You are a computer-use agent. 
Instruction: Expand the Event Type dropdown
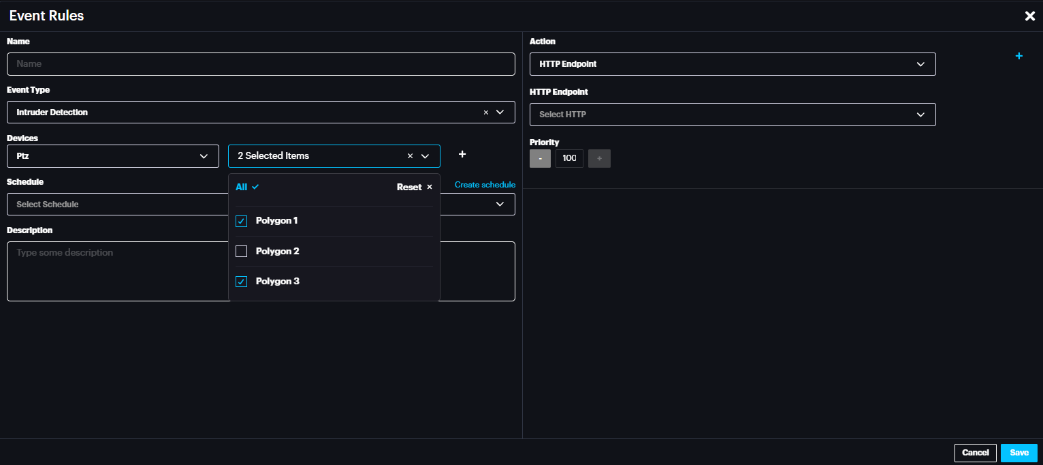[500, 112]
